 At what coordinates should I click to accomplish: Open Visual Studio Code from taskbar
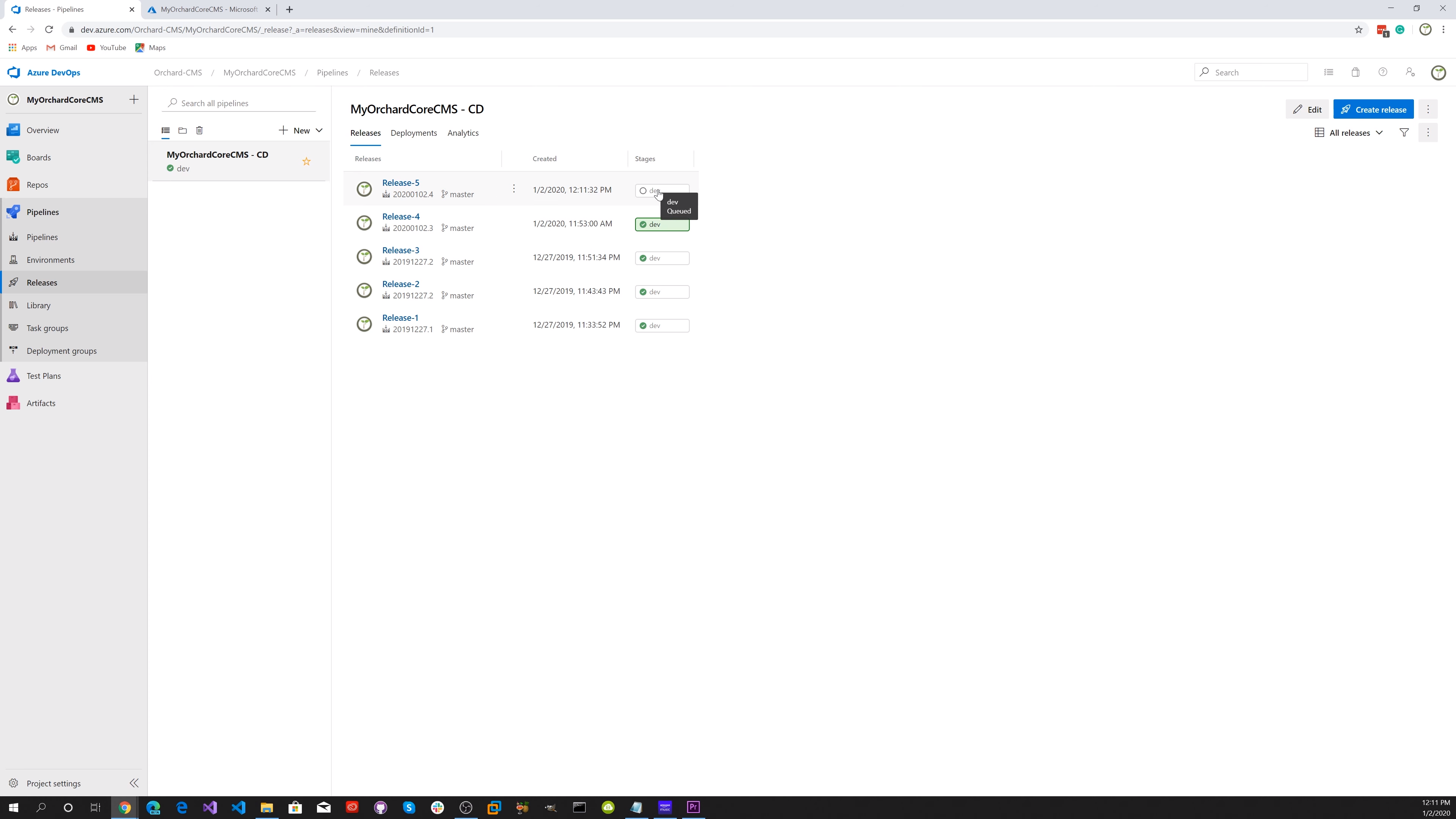click(x=238, y=807)
